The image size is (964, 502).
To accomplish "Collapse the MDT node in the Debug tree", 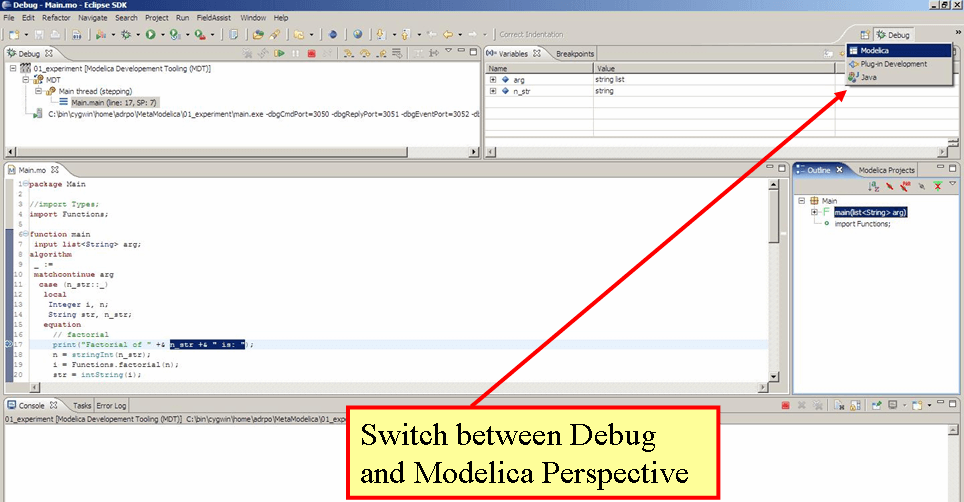I will click(26, 79).
